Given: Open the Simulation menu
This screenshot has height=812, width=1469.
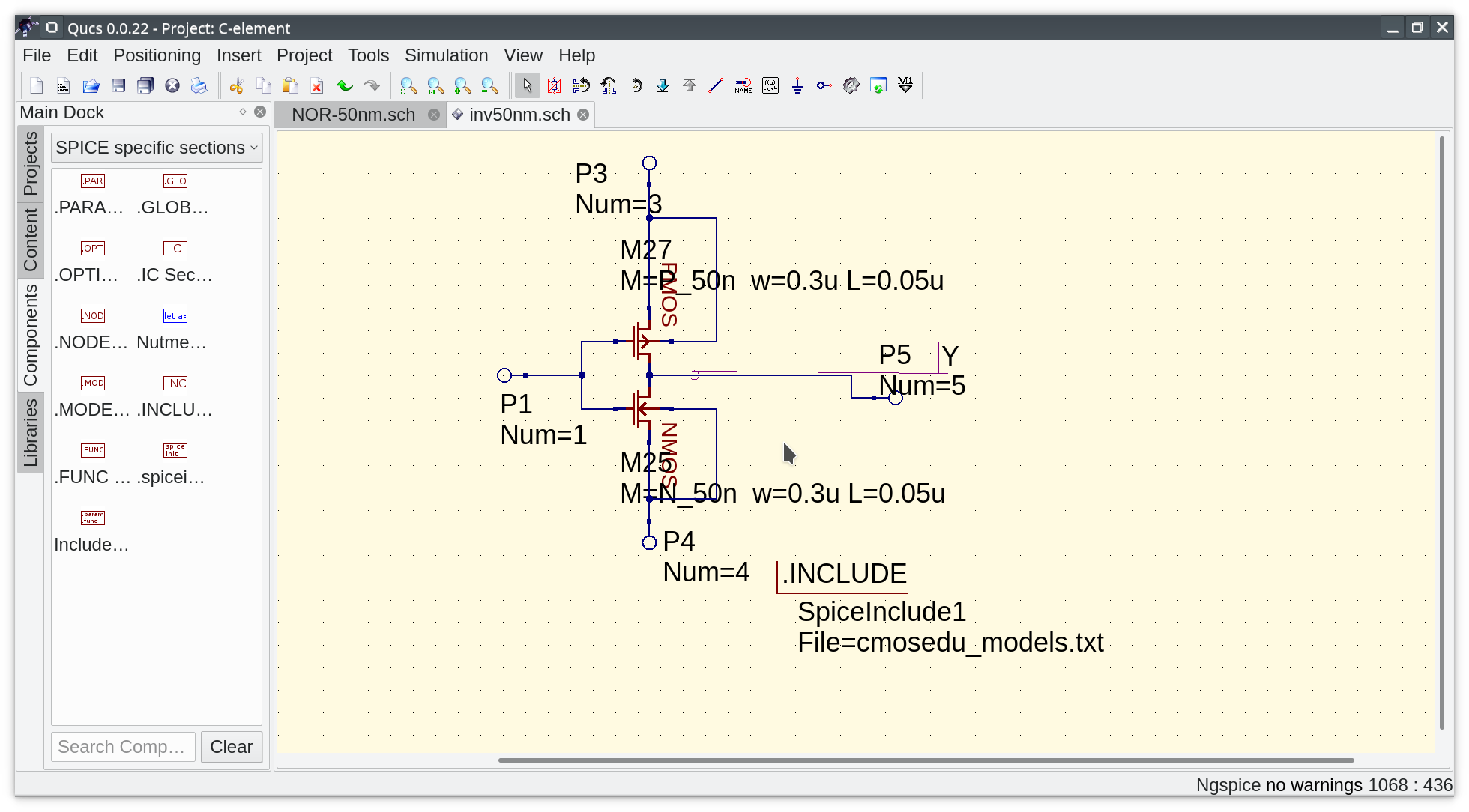Looking at the screenshot, I should [446, 55].
